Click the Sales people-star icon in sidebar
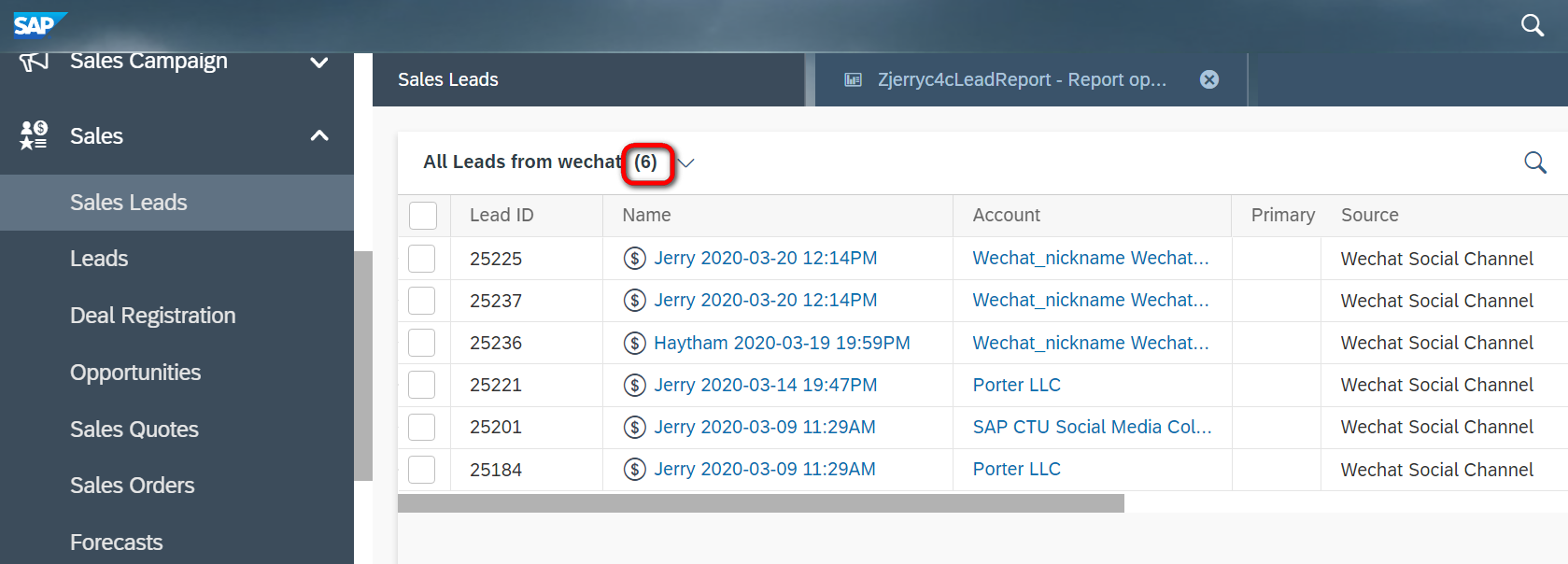 [34, 135]
